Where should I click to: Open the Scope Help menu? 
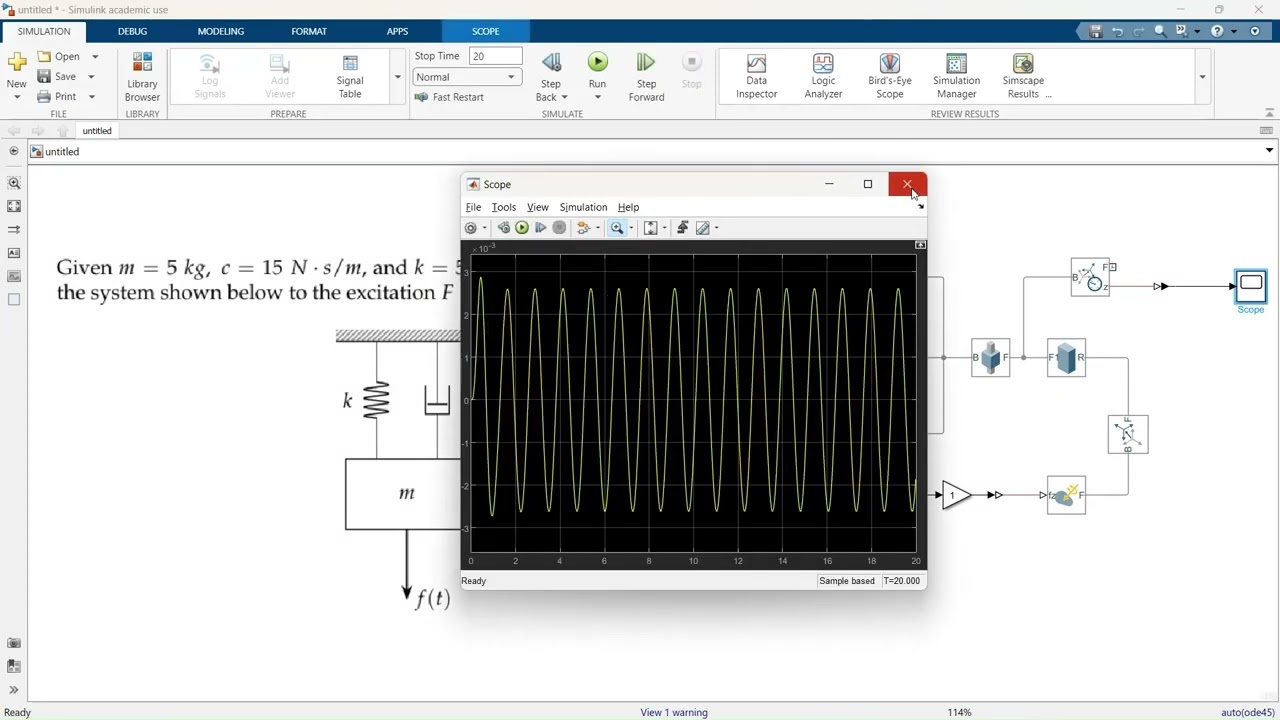pos(628,207)
